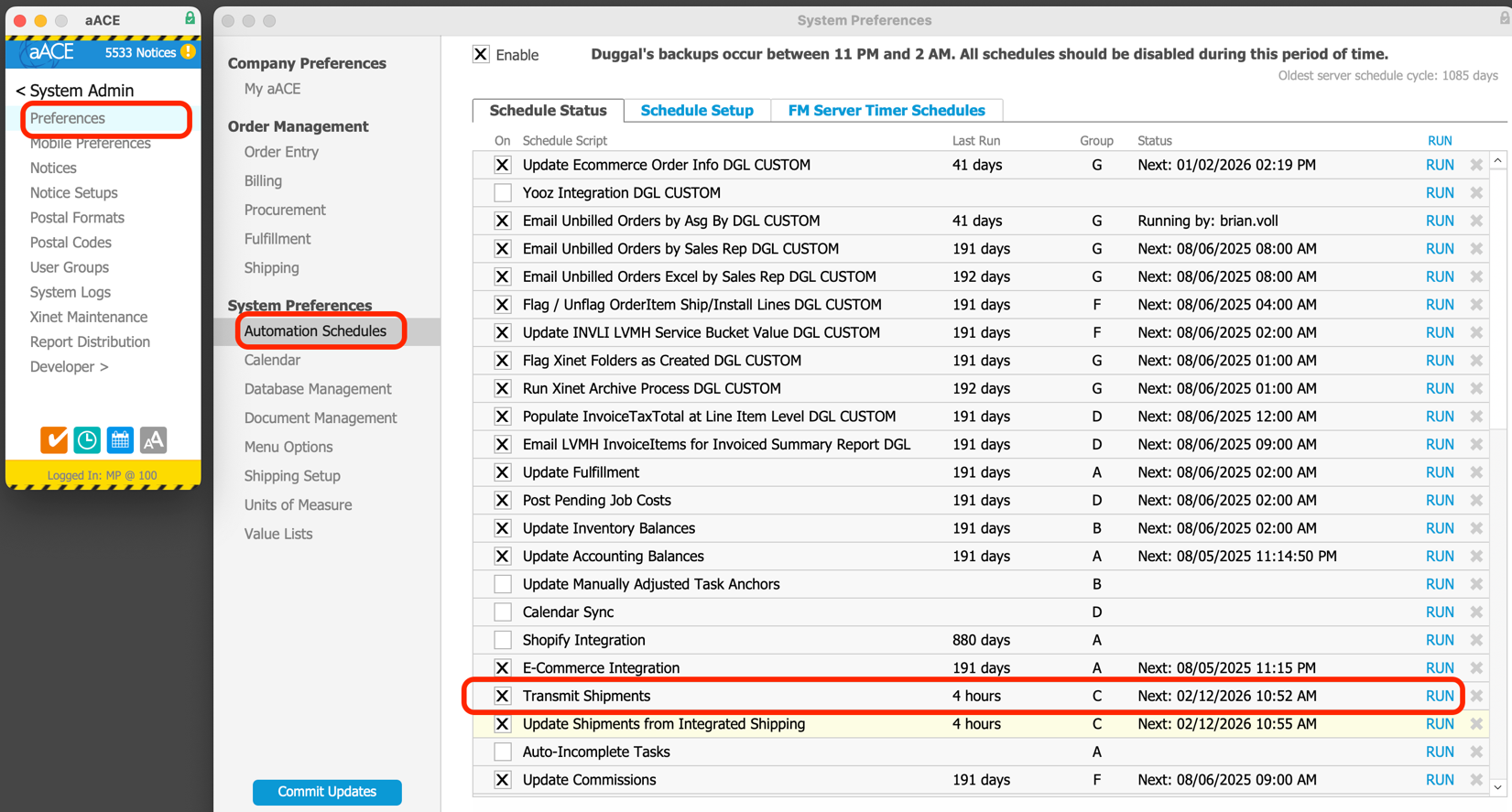This screenshot has width=1512, height=812.
Task: Remove the Update Commissions schedule row
Action: pyautogui.click(x=1476, y=780)
